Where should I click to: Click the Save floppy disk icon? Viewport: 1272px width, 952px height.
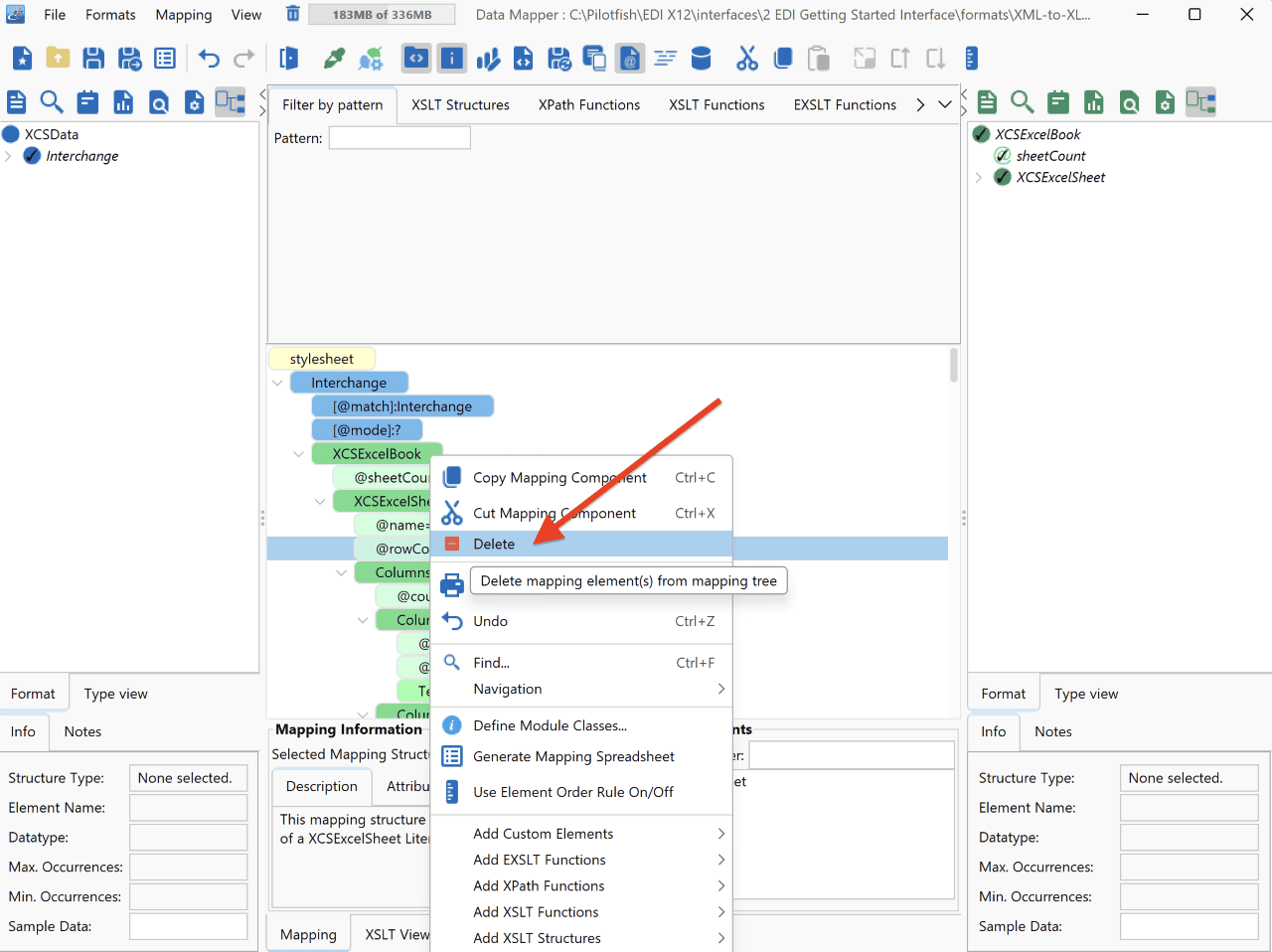[93, 59]
